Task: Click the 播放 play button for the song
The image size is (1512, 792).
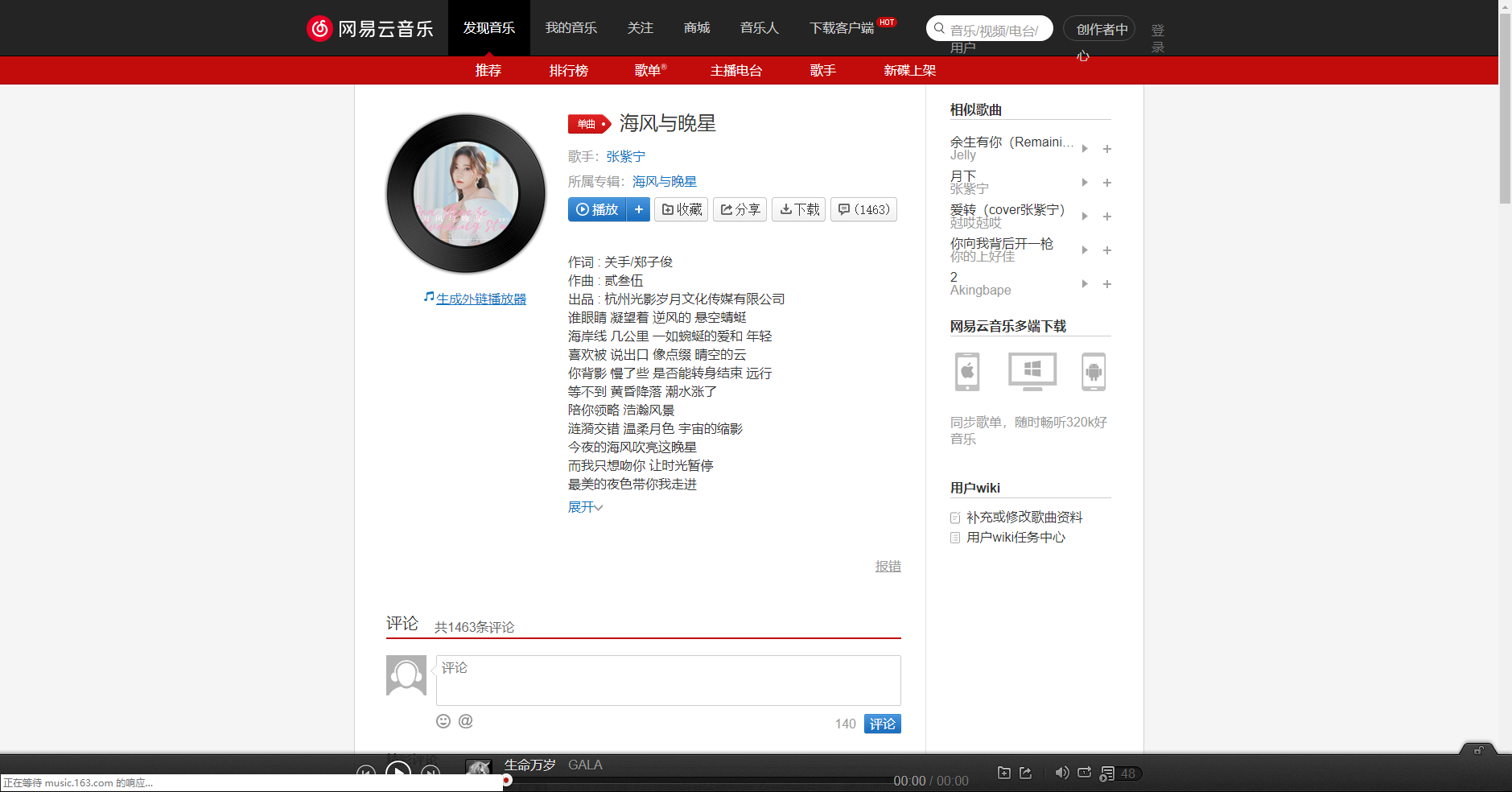Action: (x=597, y=209)
